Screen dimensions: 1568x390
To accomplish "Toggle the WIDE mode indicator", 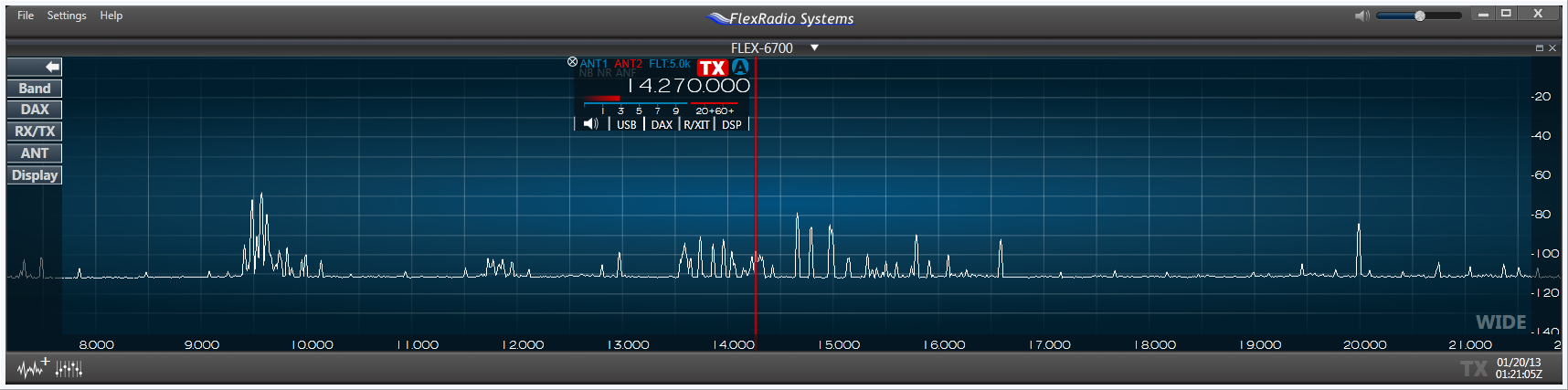I will point(1500,322).
